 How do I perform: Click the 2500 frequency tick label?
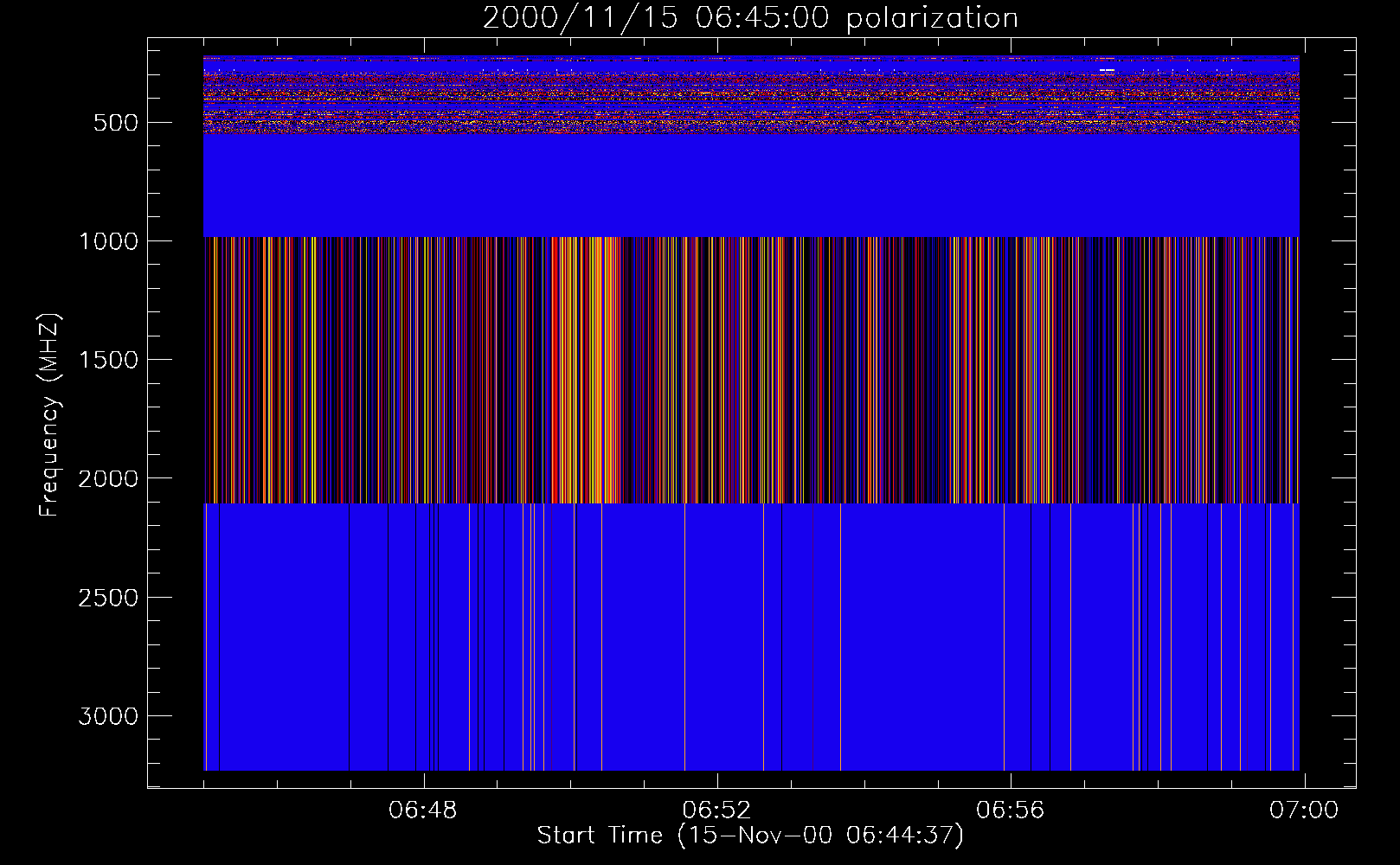pyautogui.click(x=108, y=598)
